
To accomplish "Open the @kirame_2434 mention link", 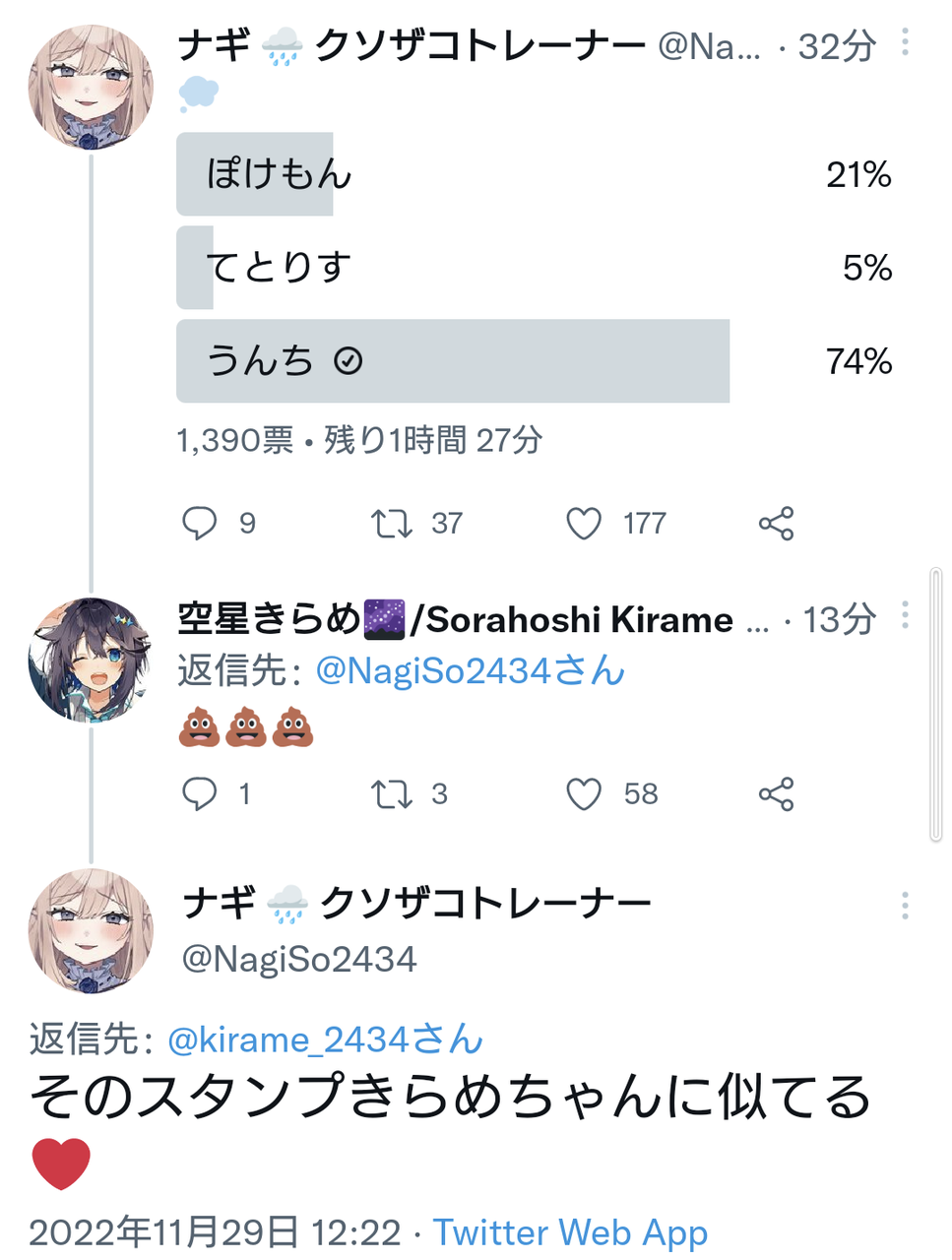I will click(x=325, y=1039).
